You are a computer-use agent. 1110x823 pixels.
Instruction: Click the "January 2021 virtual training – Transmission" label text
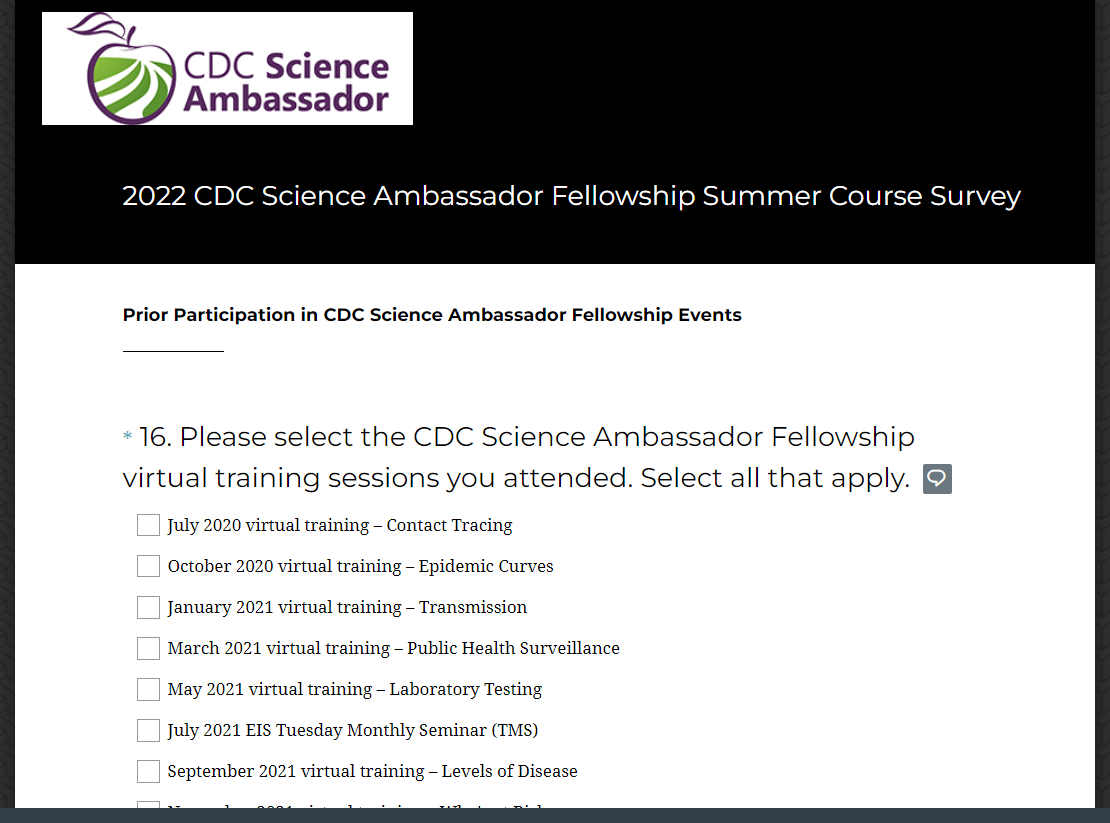347,607
